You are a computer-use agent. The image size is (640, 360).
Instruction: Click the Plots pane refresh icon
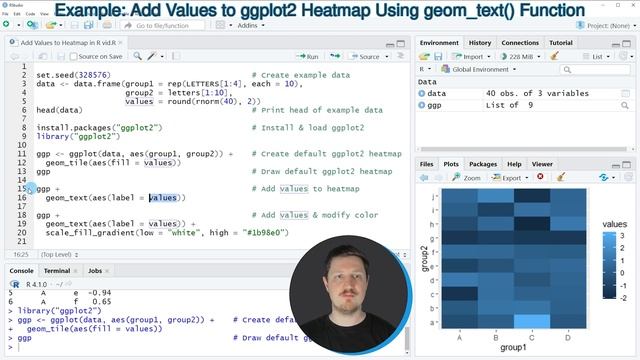(x=604, y=177)
